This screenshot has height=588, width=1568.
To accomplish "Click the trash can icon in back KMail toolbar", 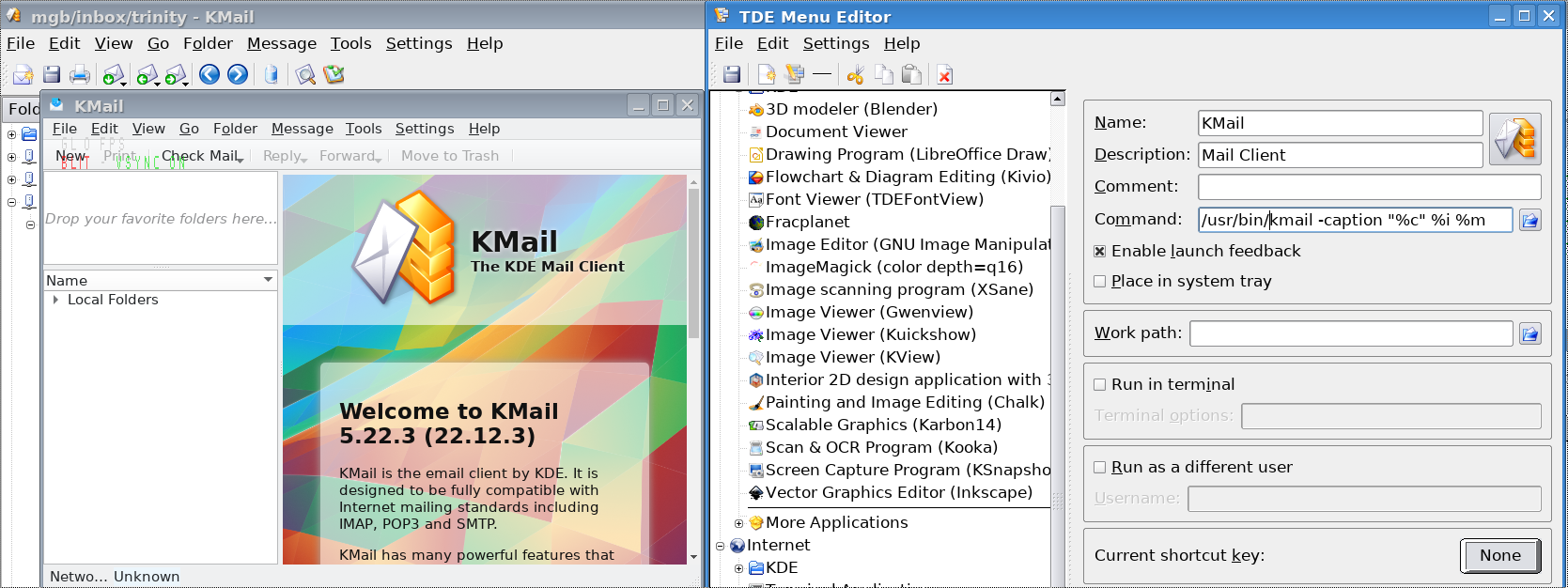I will tap(272, 74).
